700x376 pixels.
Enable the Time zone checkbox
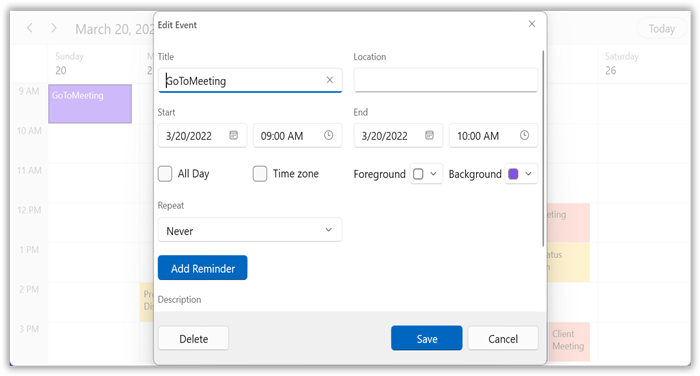(260, 174)
